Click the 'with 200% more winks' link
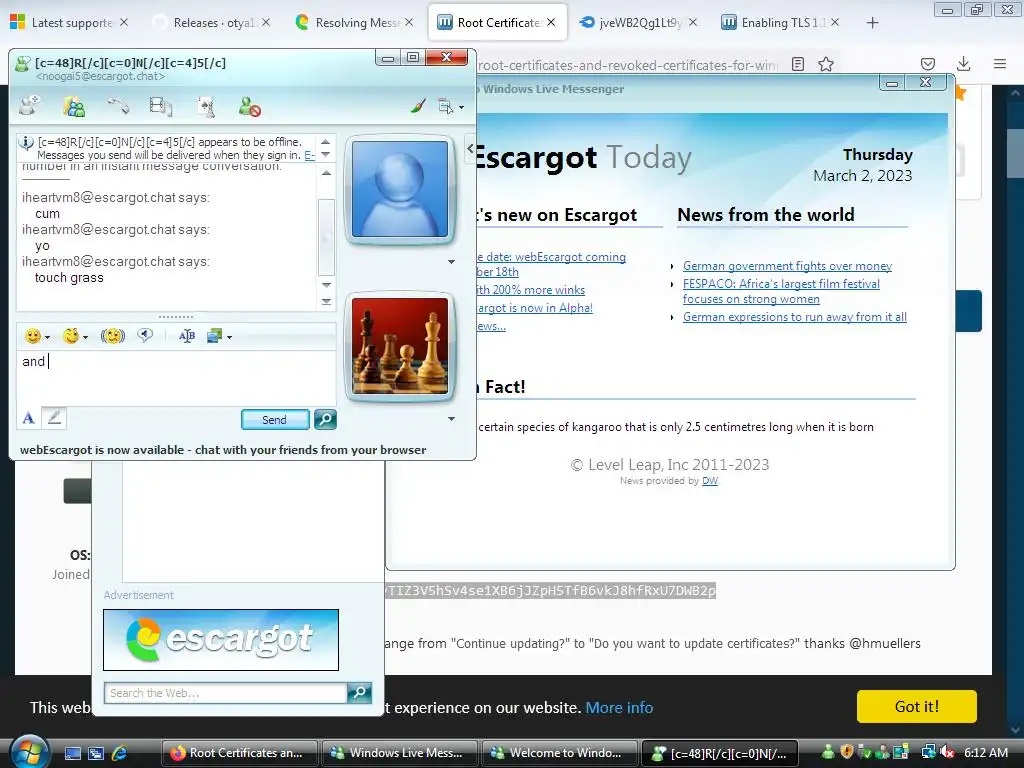This screenshot has height=768, width=1024. coord(531,290)
